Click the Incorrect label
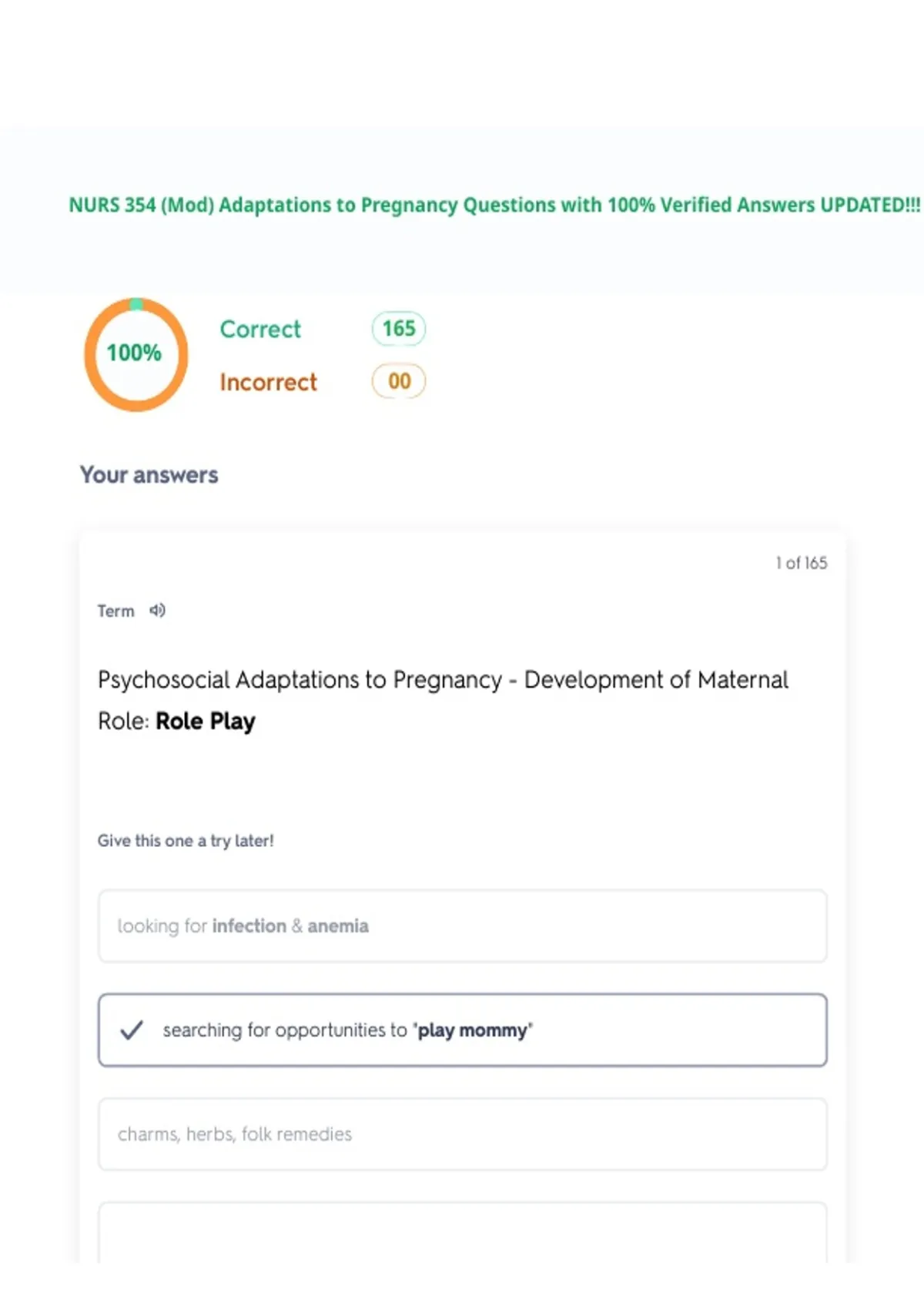The height and width of the screenshot is (1309, 924). click(x=268, y=382)
